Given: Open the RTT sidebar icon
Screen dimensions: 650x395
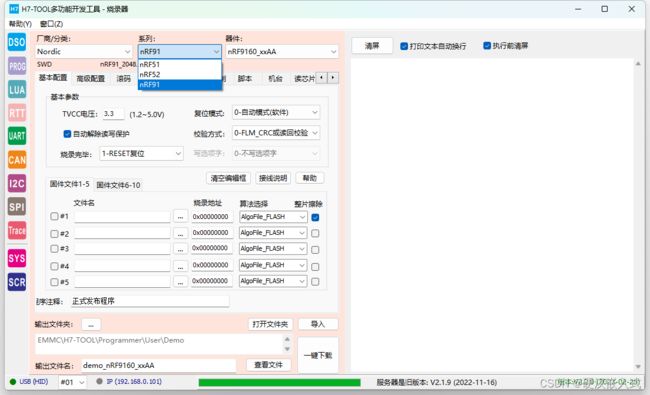Looking at the screenshot, I should click(17, 113).
